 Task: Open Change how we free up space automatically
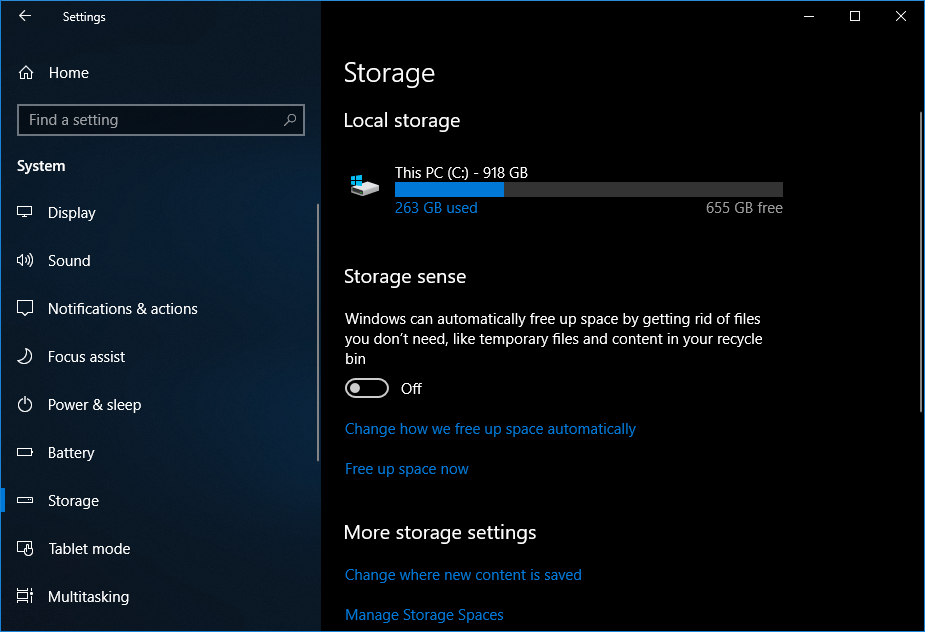(x=490, y=429)
